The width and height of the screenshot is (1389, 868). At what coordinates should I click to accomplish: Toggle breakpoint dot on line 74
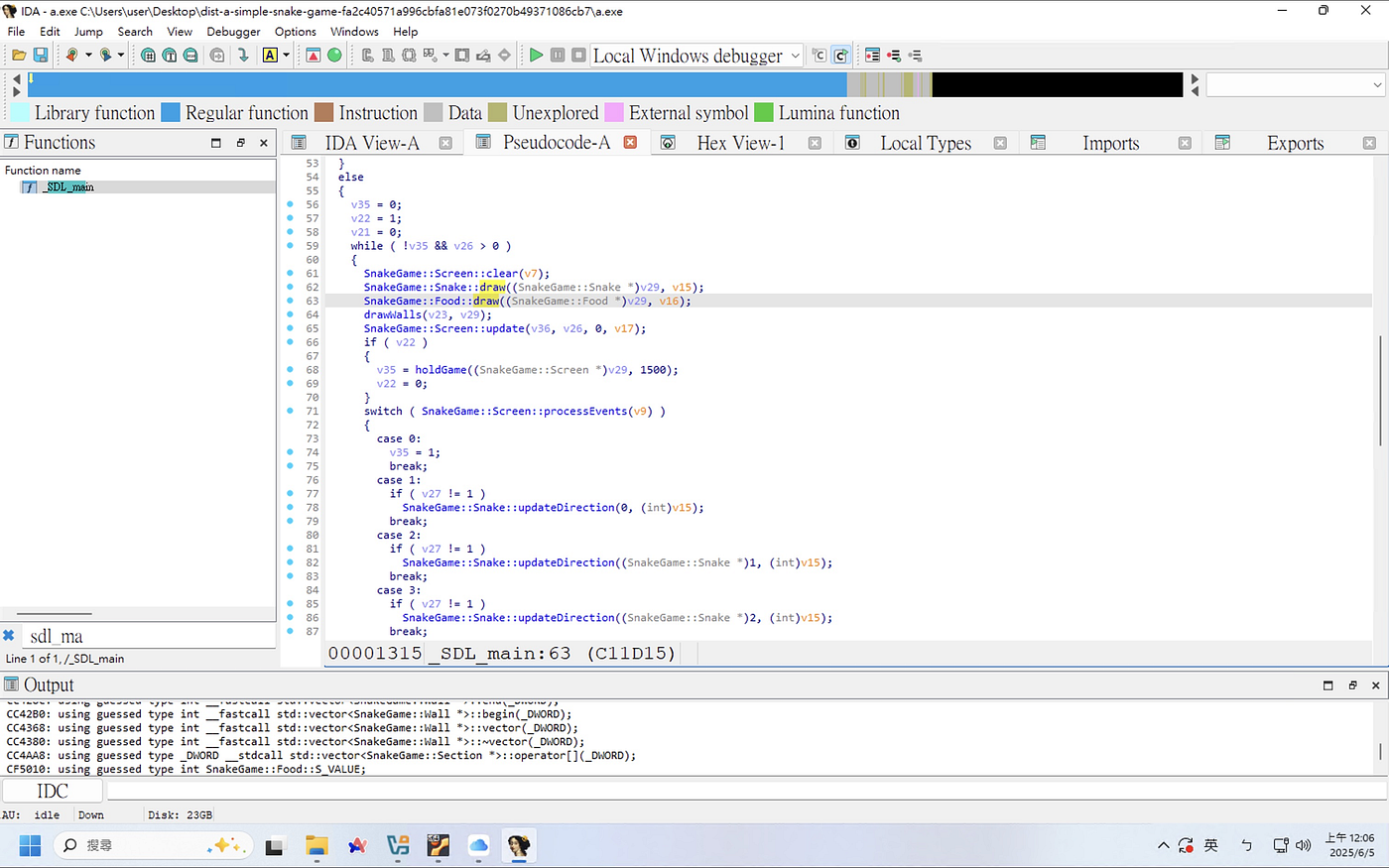(x=290, y=452)
